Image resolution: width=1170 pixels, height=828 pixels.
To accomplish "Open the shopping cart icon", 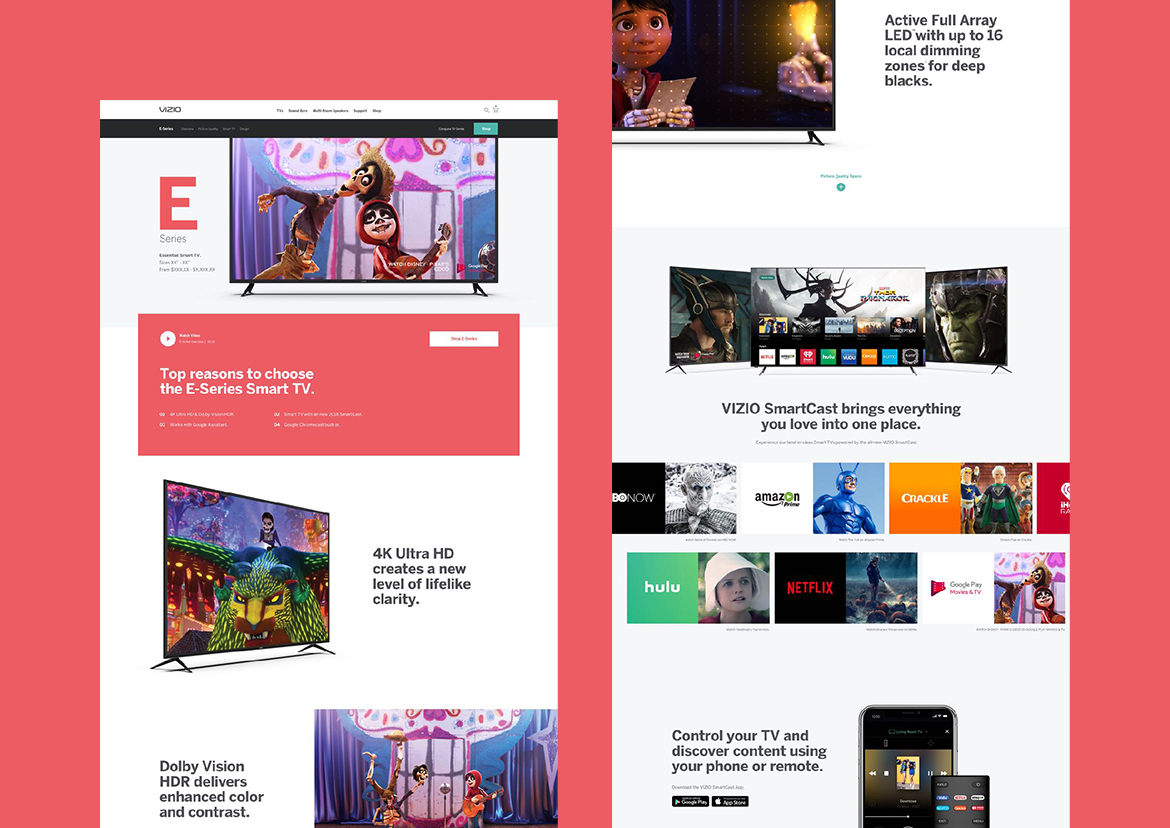I will click(x=496, y=109).
